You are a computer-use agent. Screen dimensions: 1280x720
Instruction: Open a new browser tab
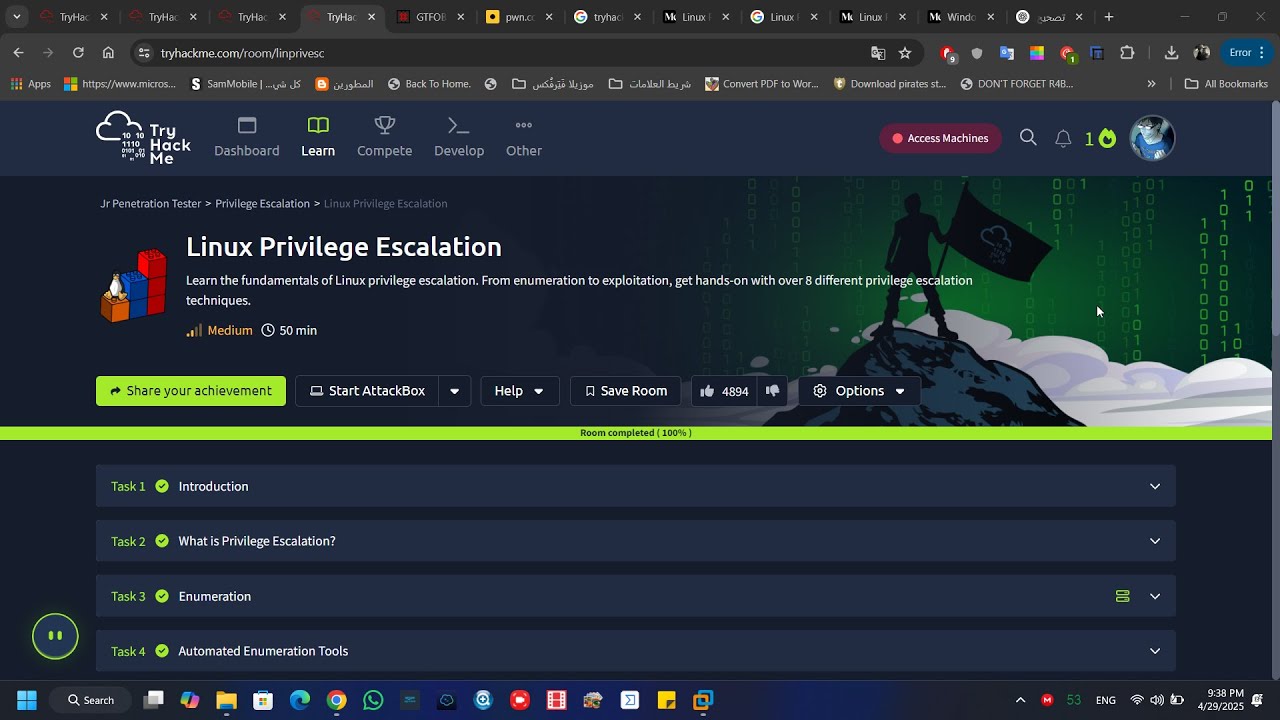tap(1108, 17)
